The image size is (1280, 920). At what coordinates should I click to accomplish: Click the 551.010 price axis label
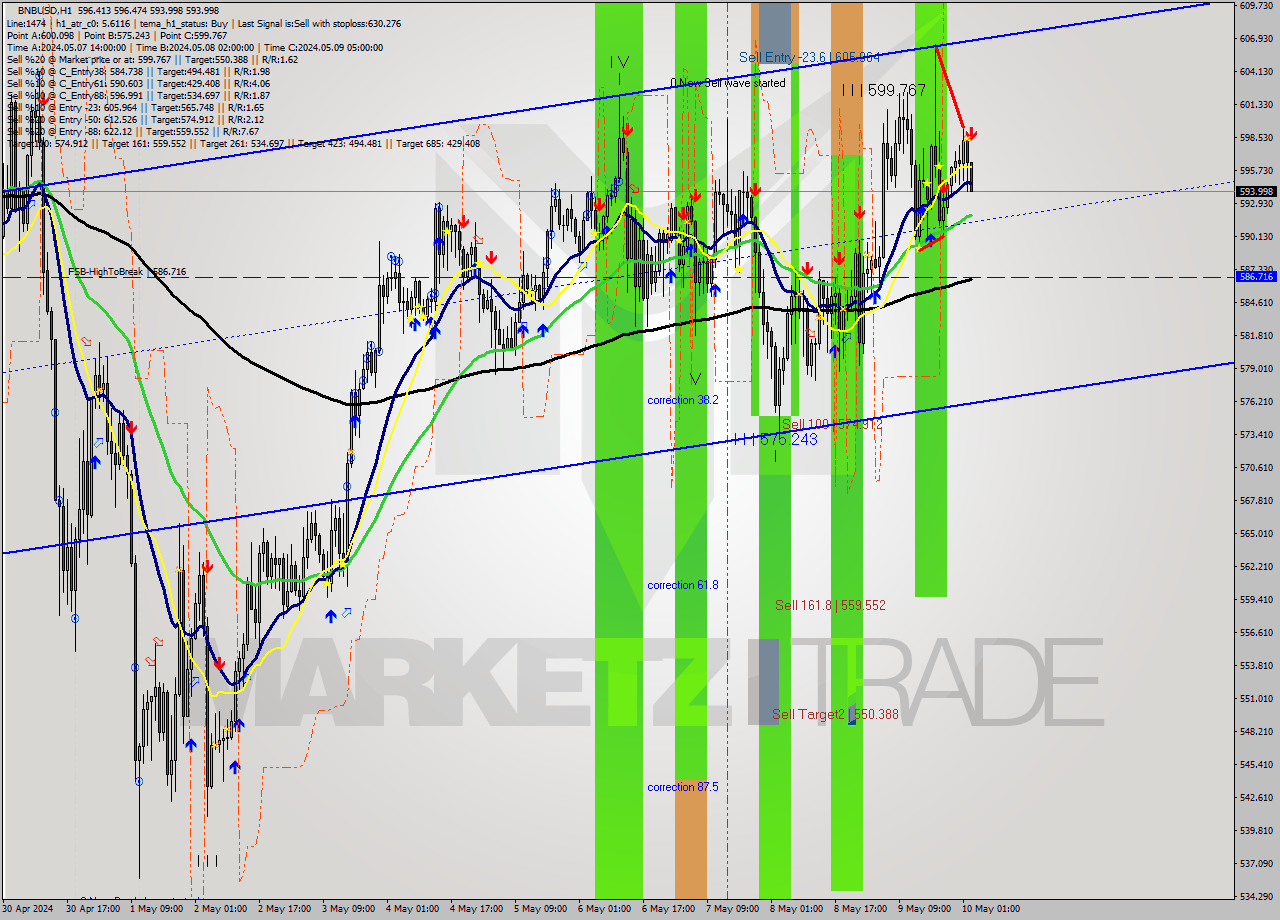click(1256, 698)
